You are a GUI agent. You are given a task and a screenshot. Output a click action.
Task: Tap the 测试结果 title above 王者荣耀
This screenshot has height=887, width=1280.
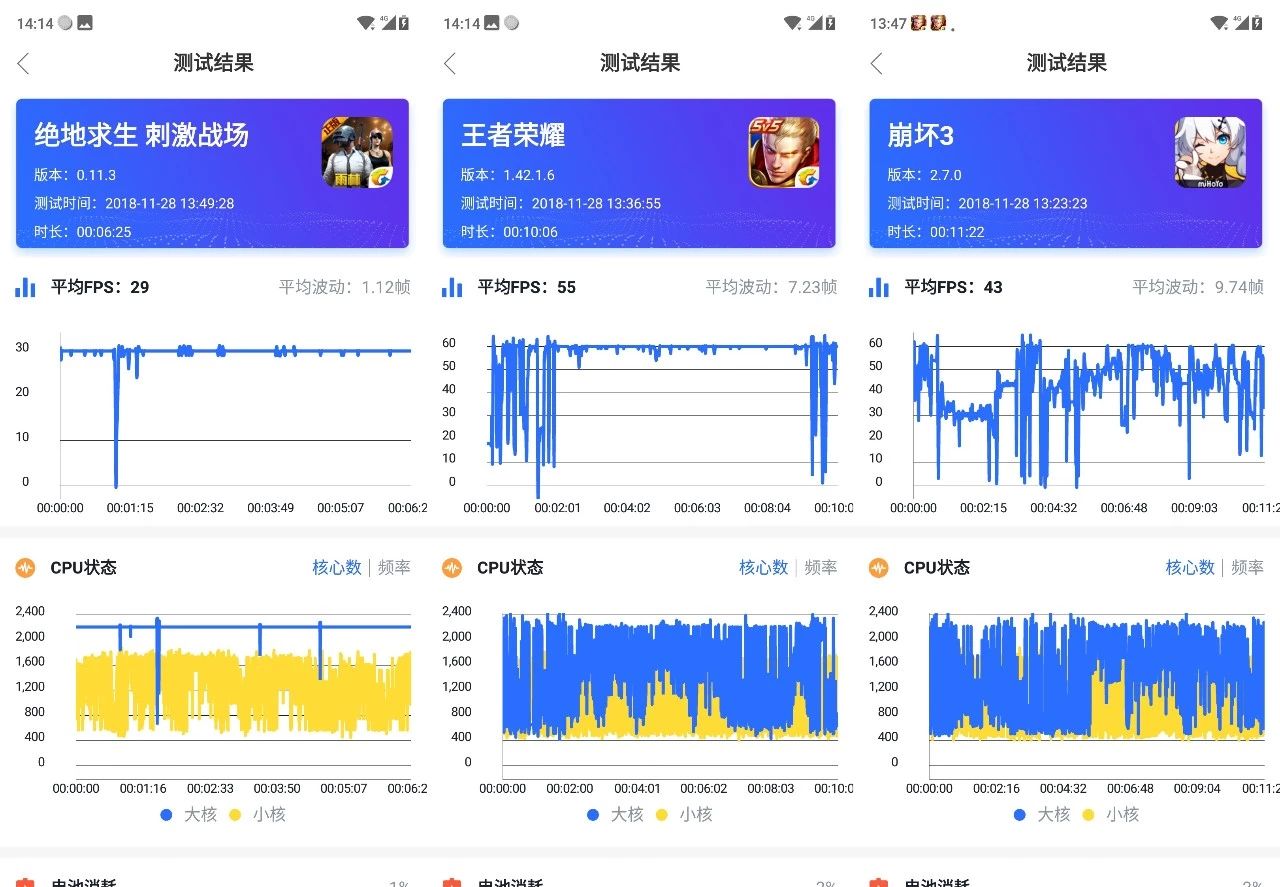pyautogui.click(x=640, y=63)
